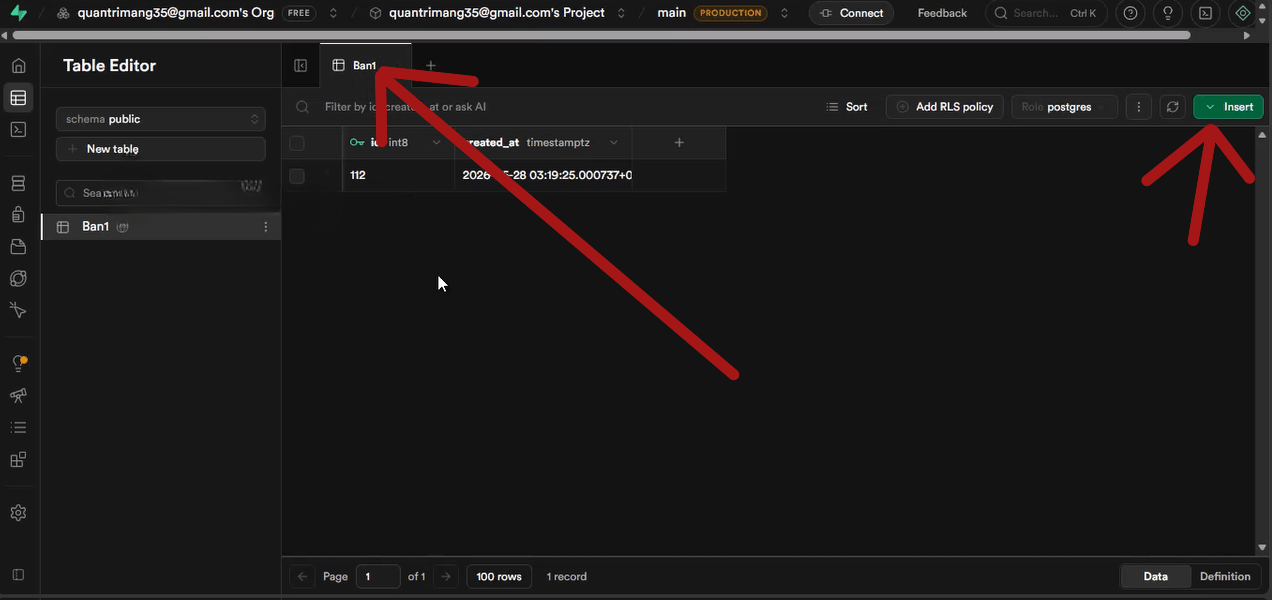Image resolution: width=1272 pixels, height=600 pixels.
Task: Open the Authentication lock icon in sidebar
Action: [18, 215]
